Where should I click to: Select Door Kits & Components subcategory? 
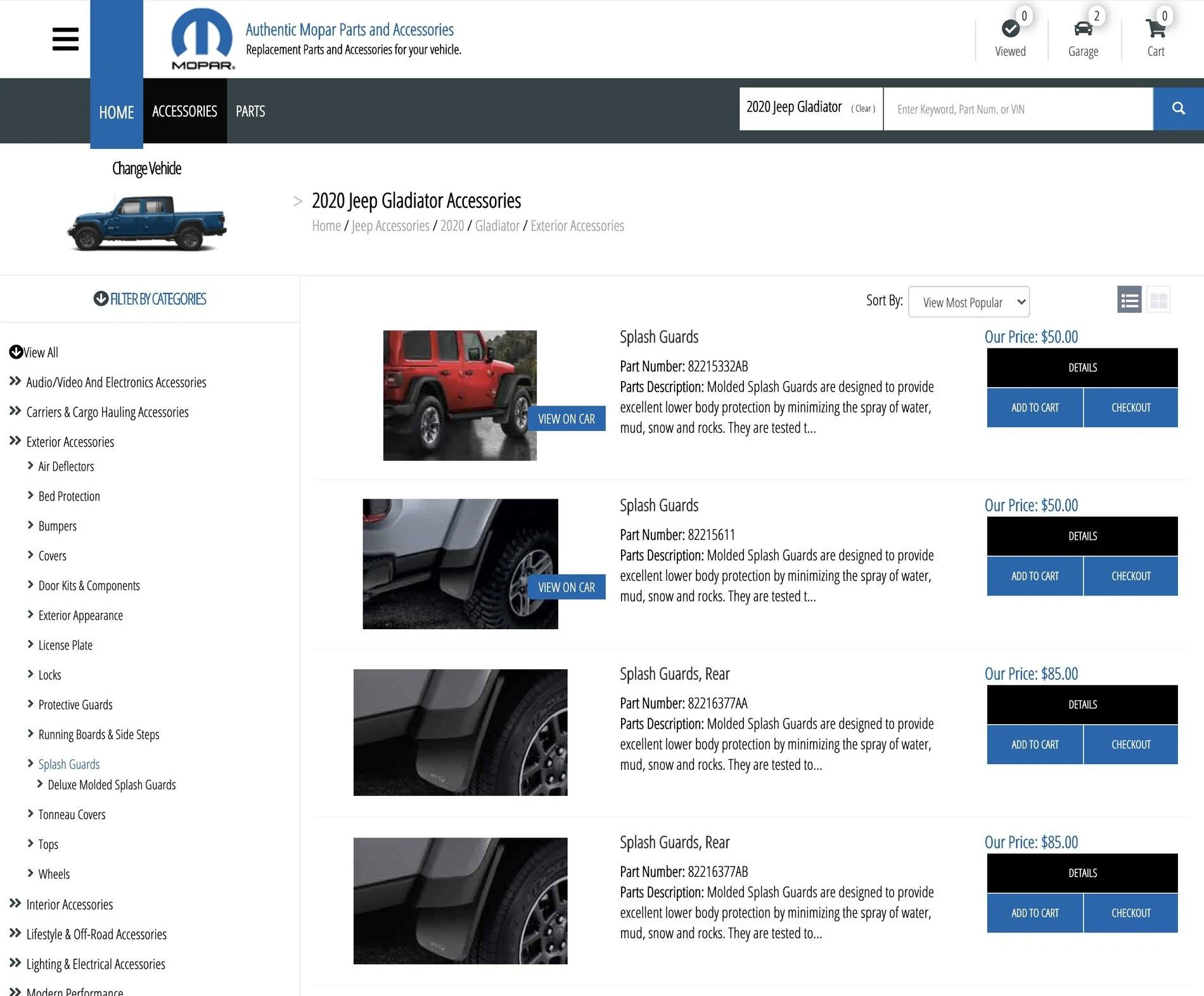[89, 585]
